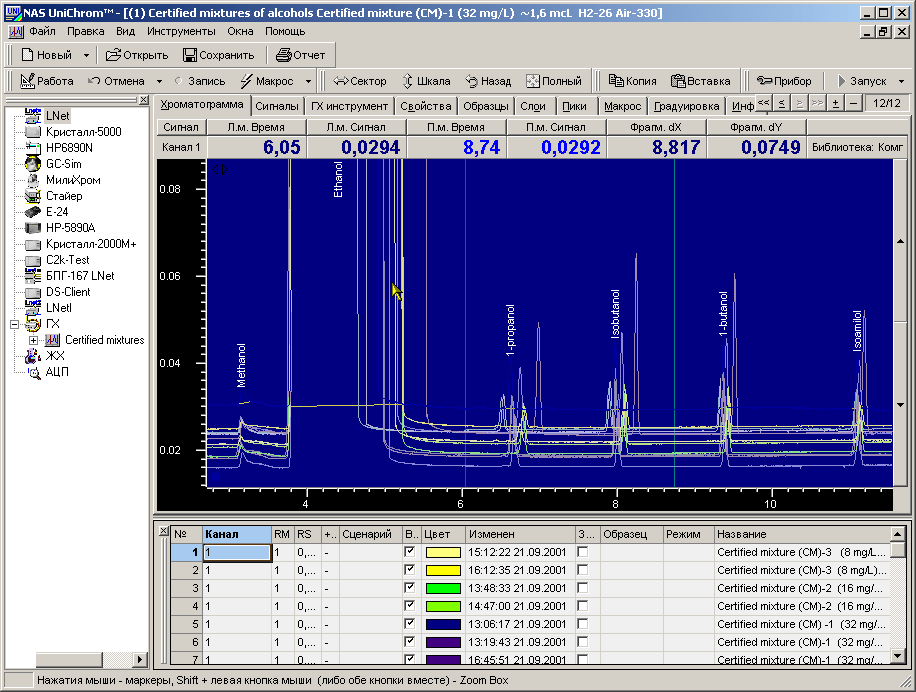
Task: Click the Канал cell in row 1
Action: (x=237, y=552)
